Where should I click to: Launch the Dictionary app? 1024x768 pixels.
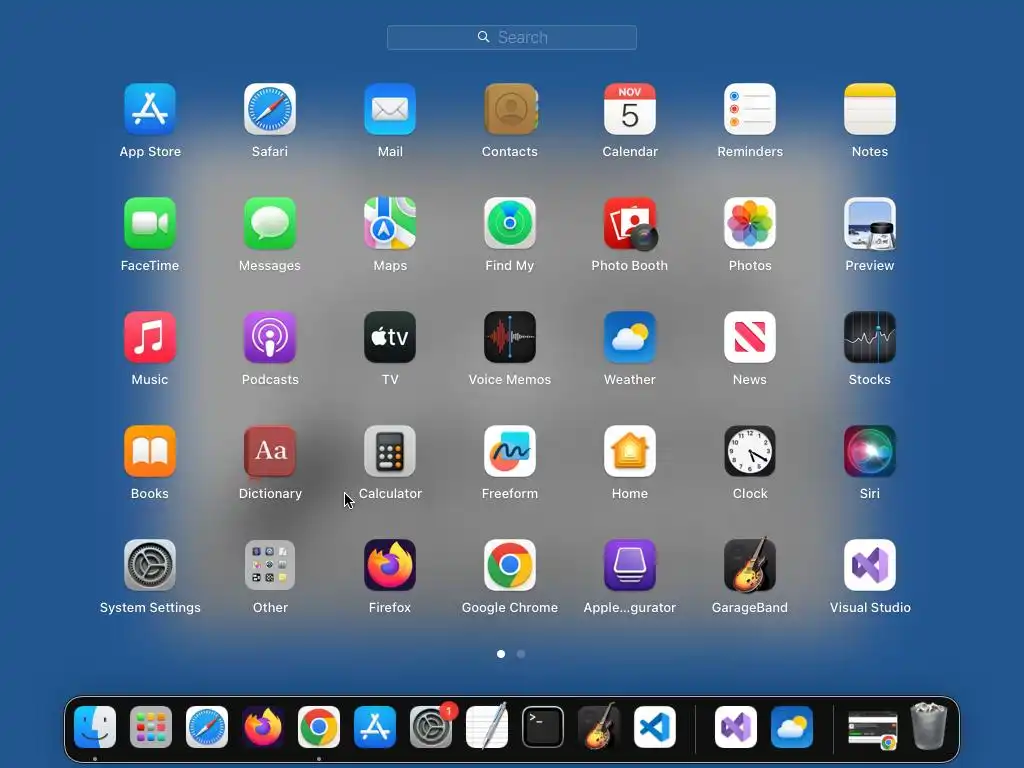270,451
